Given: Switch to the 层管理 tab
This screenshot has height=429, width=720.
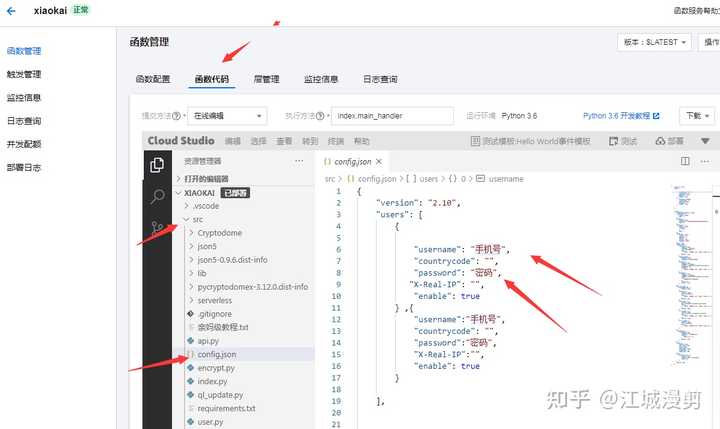Looking at the screenshot, I should (x=266, y=79).
